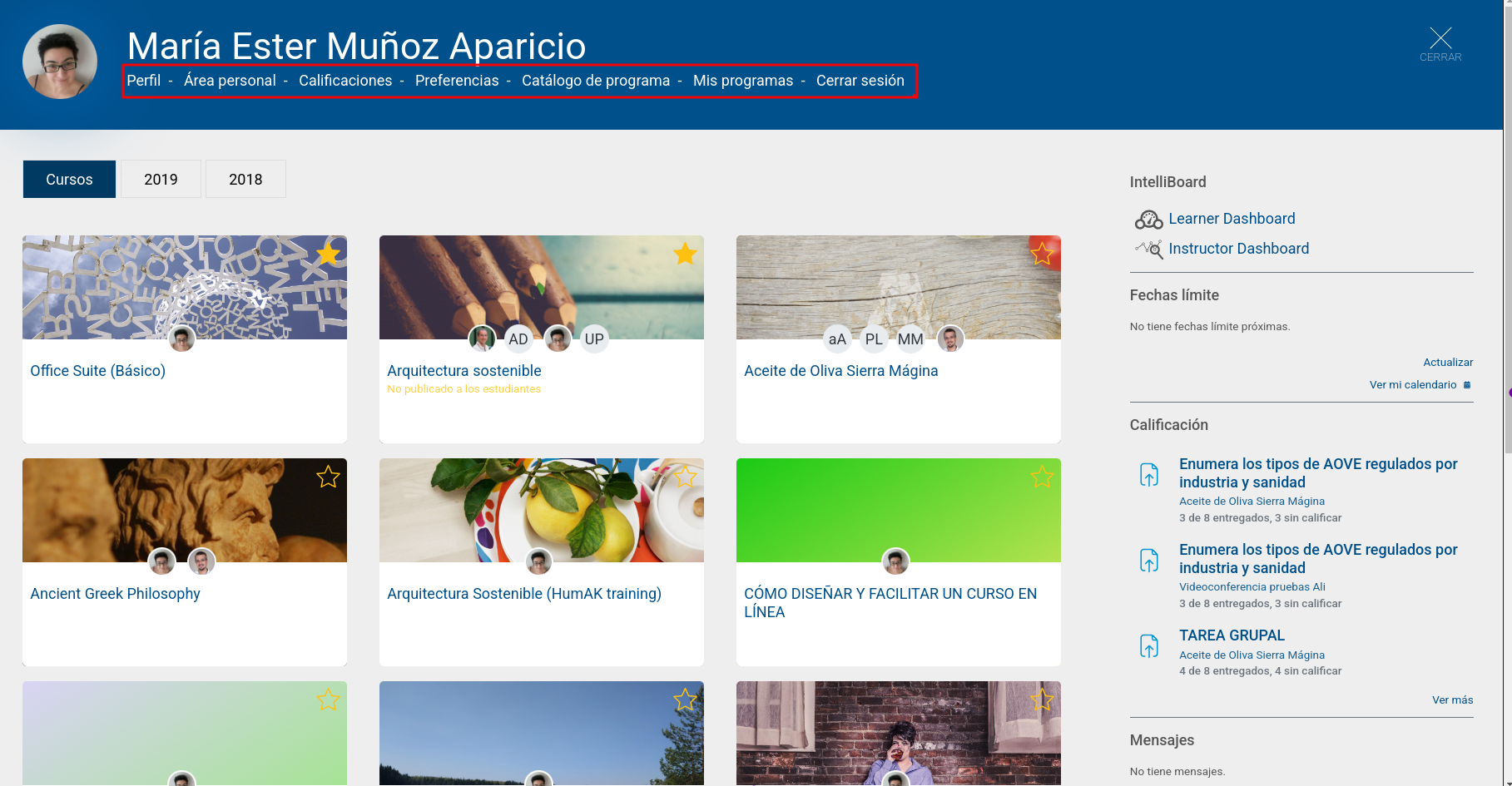Open Arquitectura Sostenible (HumAK training) course title

point(524,594)
